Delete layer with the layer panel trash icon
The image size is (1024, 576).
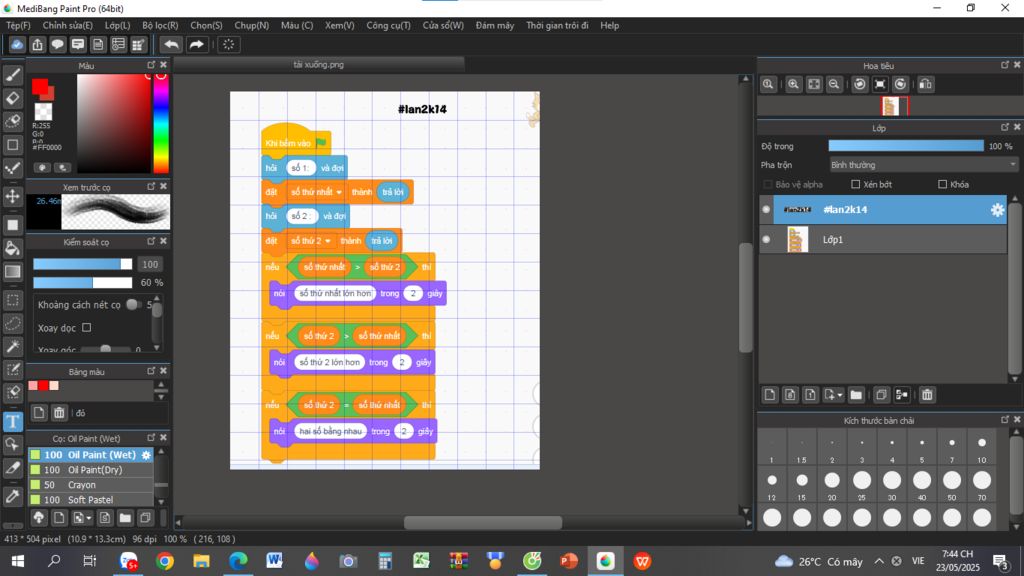927,395
